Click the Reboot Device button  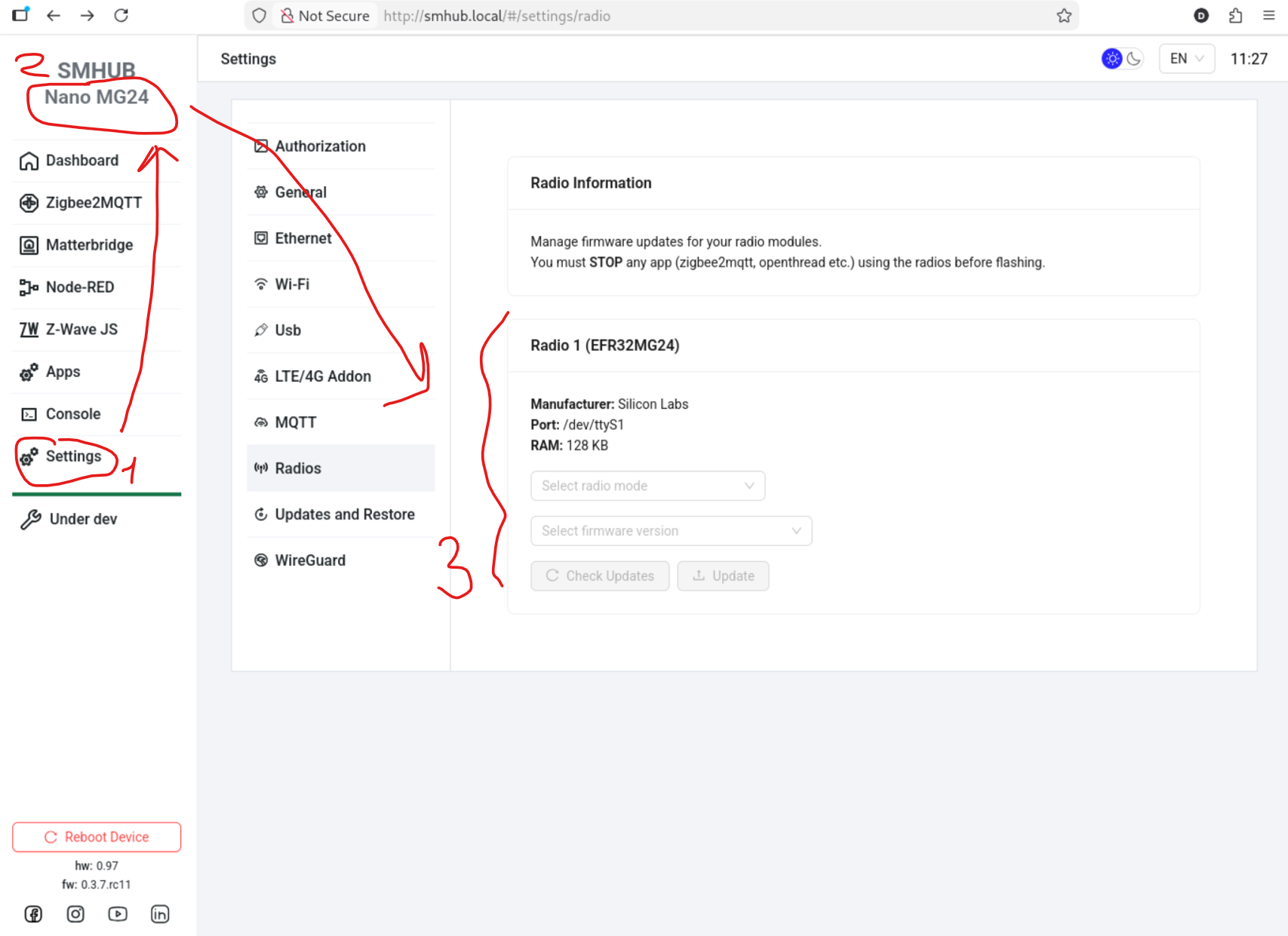pos(97,837)
